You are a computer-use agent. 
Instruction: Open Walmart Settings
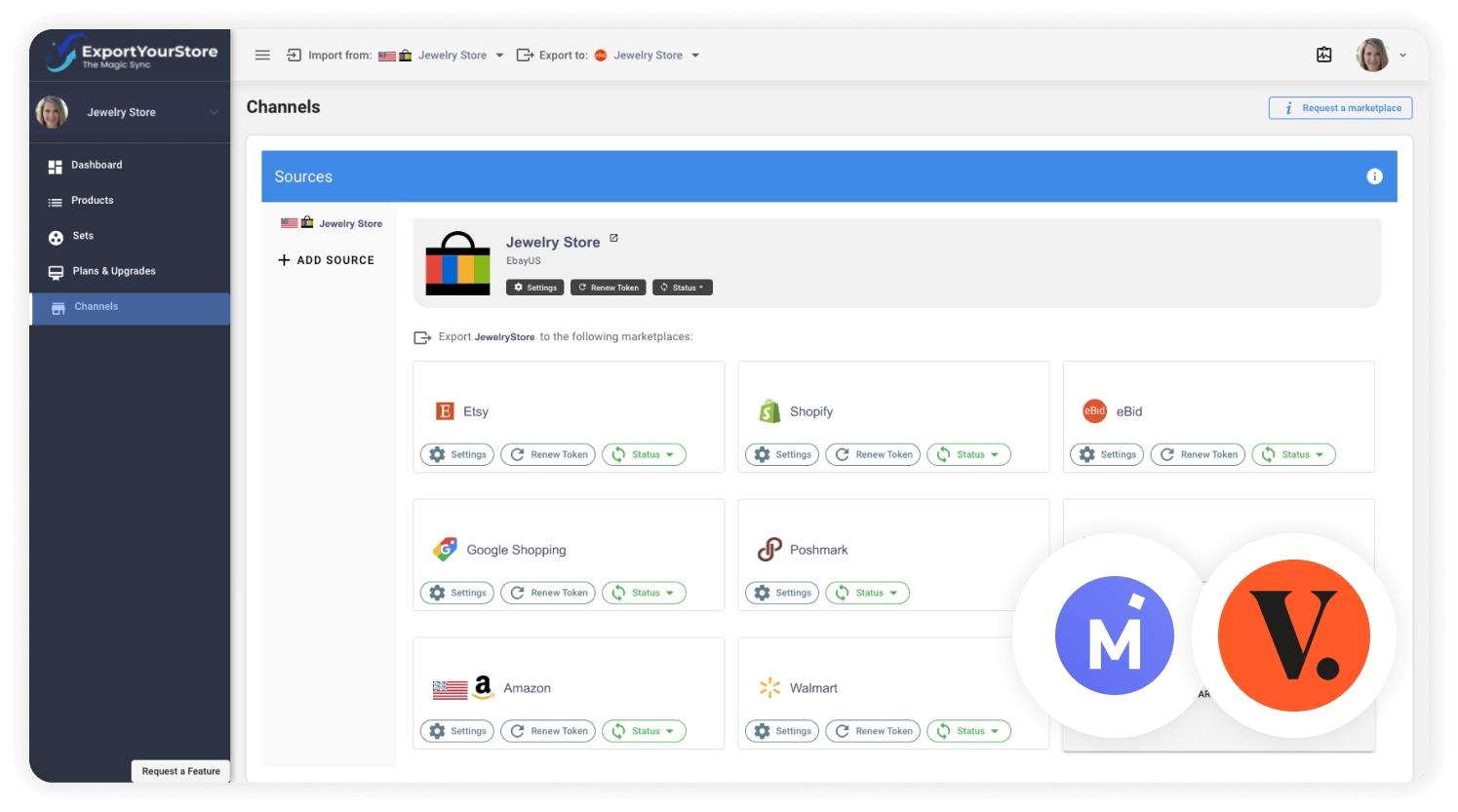(x=782, y=731)
